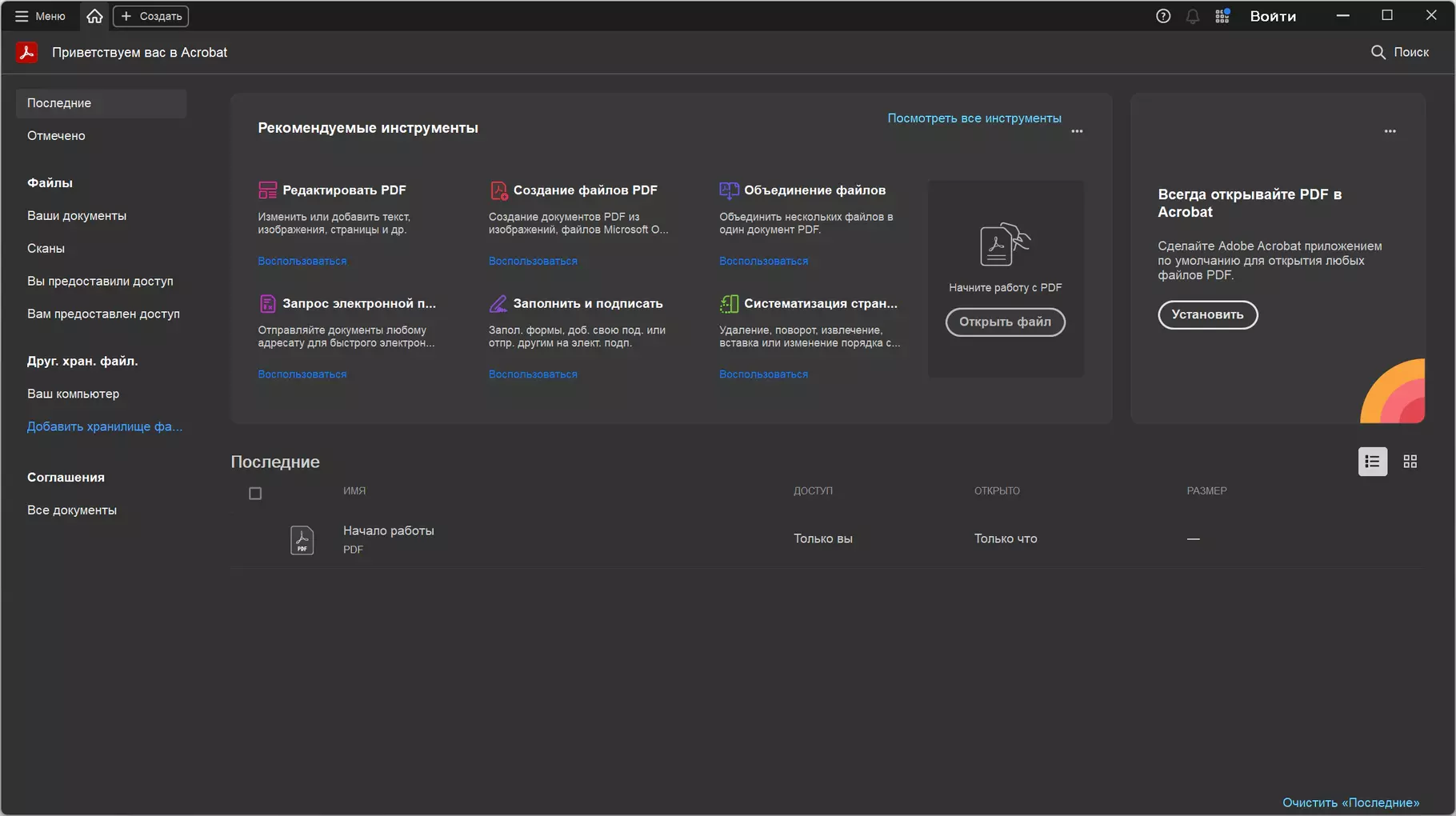Click the Создание файлов PDF title
Screen dimensions: 1456x816
(x=585, y=190)
